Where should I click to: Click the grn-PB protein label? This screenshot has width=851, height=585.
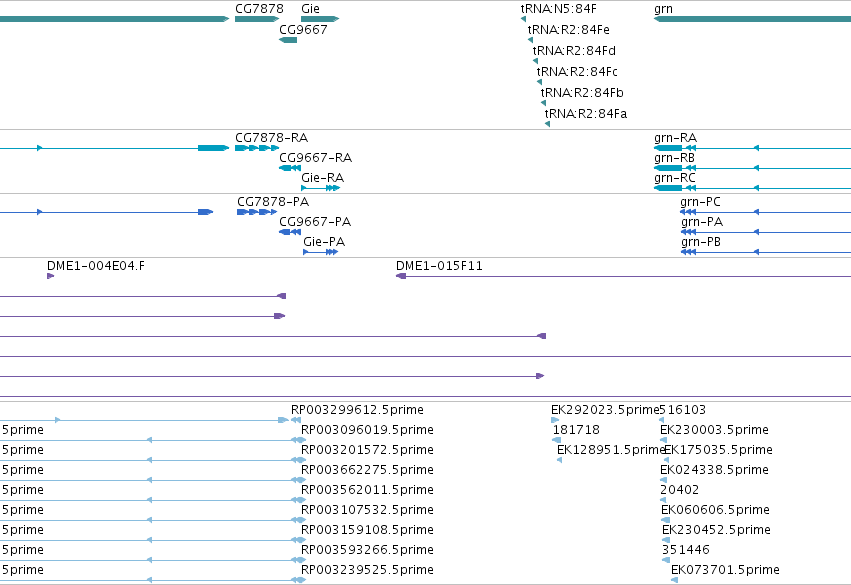(x=701, y=242)
